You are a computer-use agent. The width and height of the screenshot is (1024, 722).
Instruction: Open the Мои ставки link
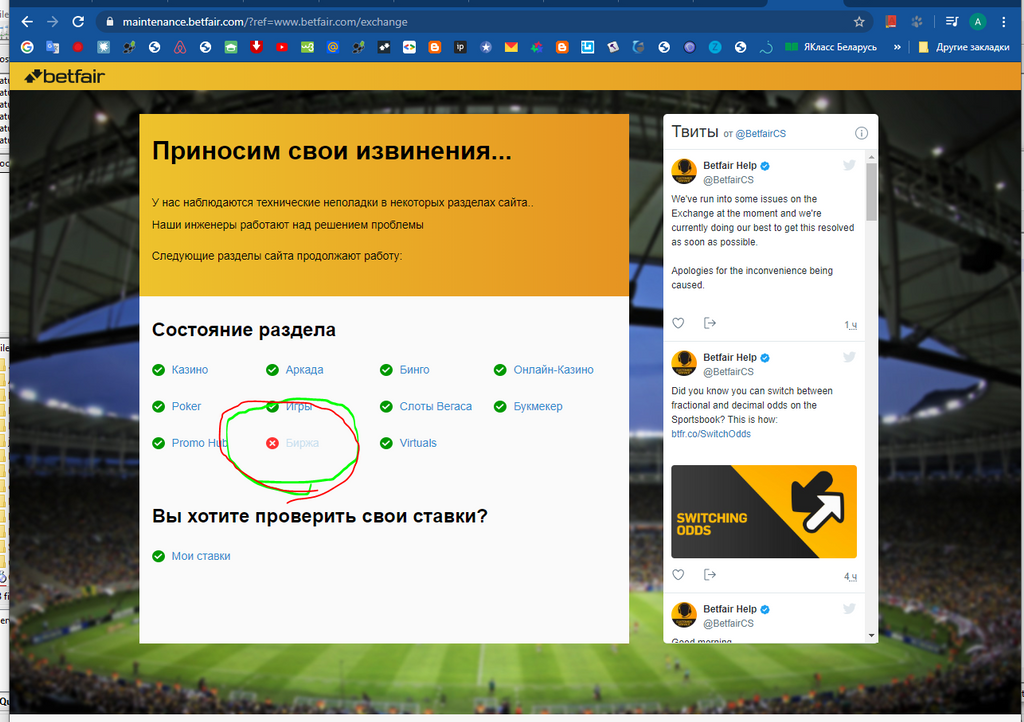(200, 556)
